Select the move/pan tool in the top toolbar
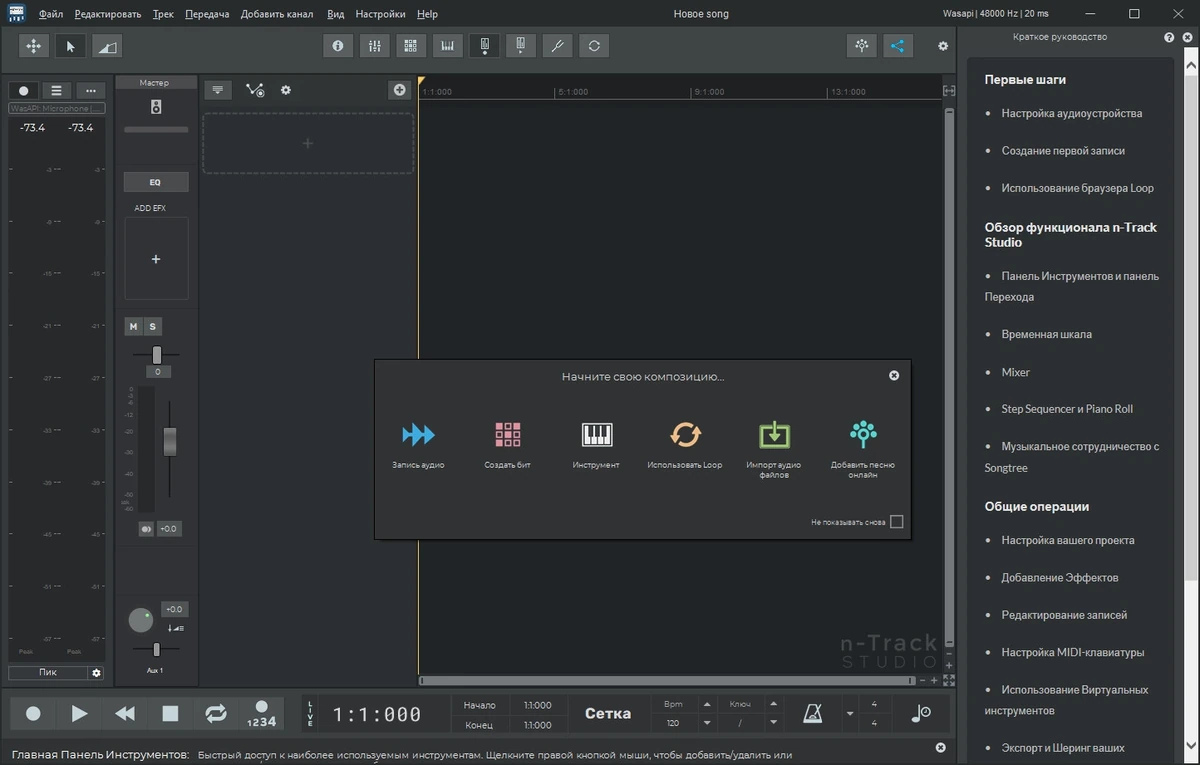 [33, 46]
